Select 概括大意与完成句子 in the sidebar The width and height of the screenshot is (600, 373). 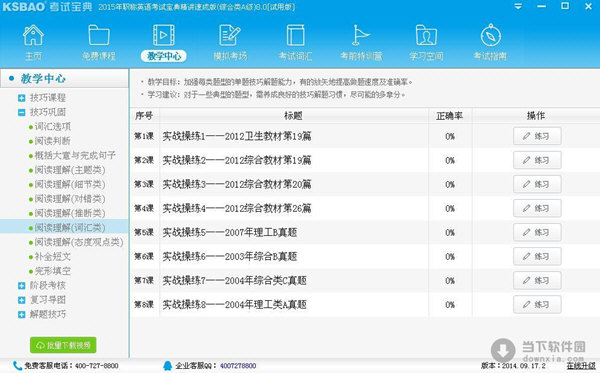(x=75, y=155)
